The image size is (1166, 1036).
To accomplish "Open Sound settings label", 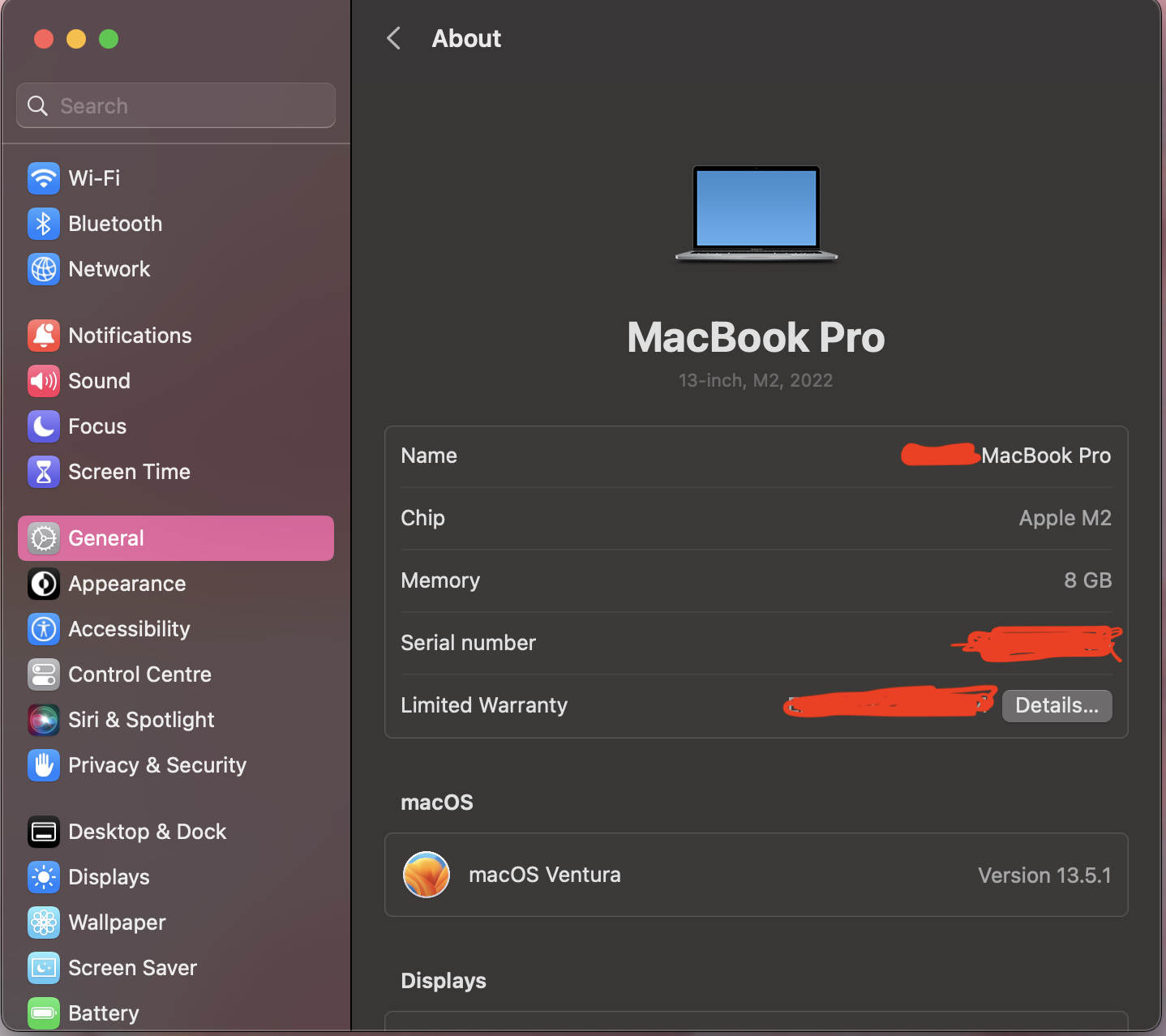I will tap(99, 381).
